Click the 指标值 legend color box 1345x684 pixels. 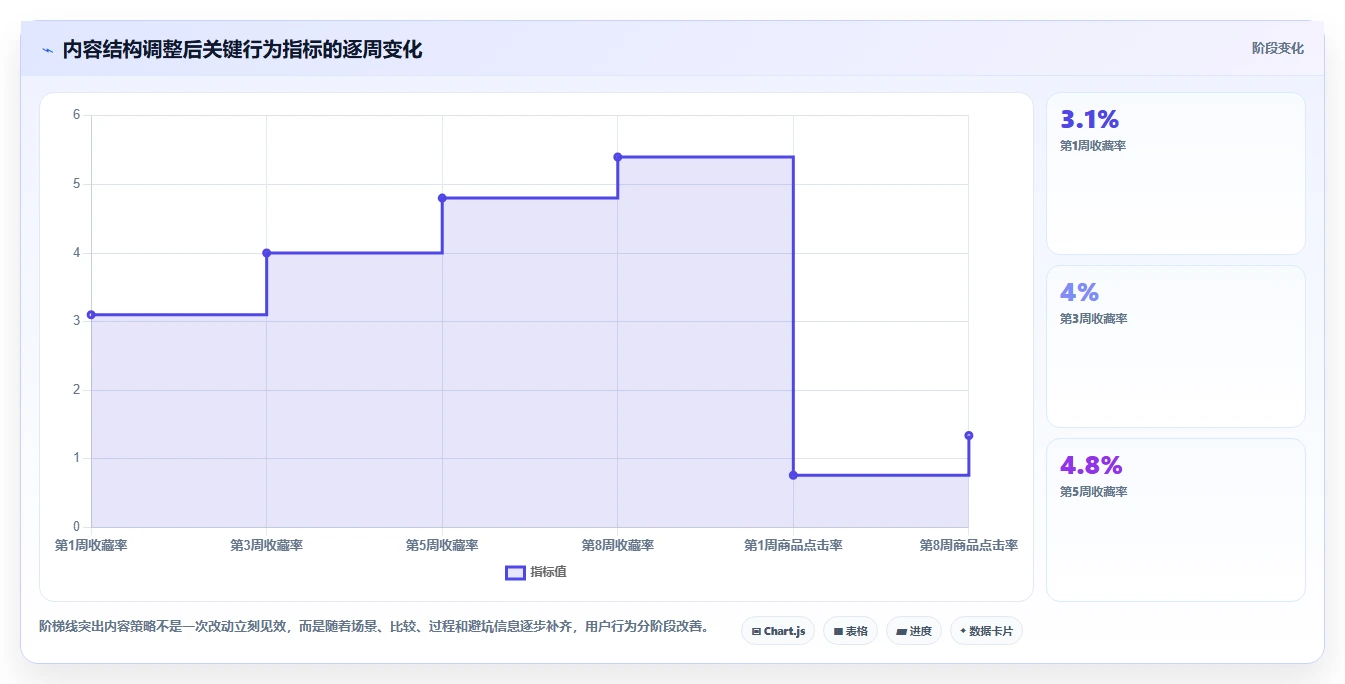point(515,572)
